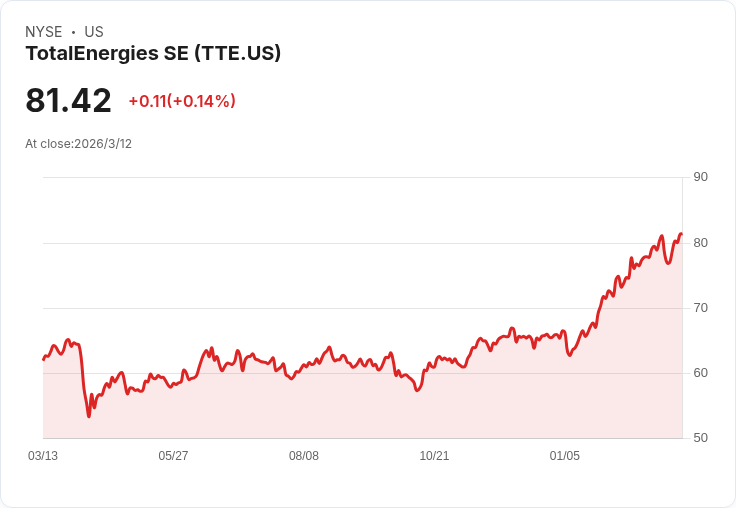Click the 81.42 closing price
Image resolution: width=736 pixels, height=508 pixels.
point(69,100)
